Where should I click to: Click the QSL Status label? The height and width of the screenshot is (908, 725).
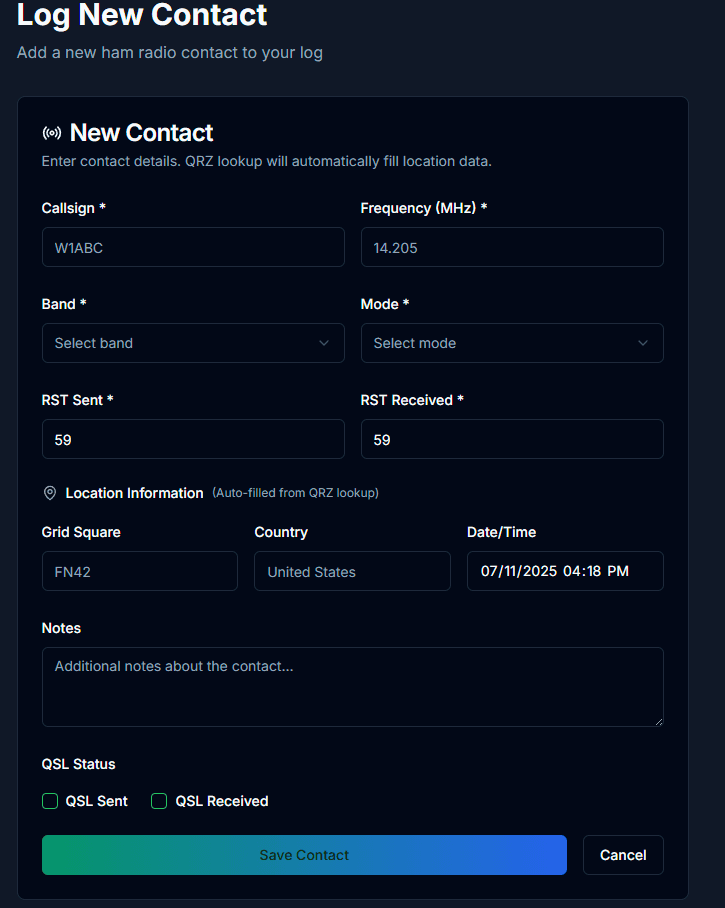coord(78,764)
